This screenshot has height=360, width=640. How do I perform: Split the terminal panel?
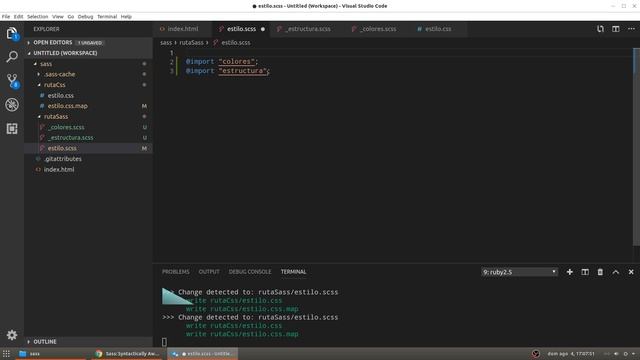pos(585,272)
